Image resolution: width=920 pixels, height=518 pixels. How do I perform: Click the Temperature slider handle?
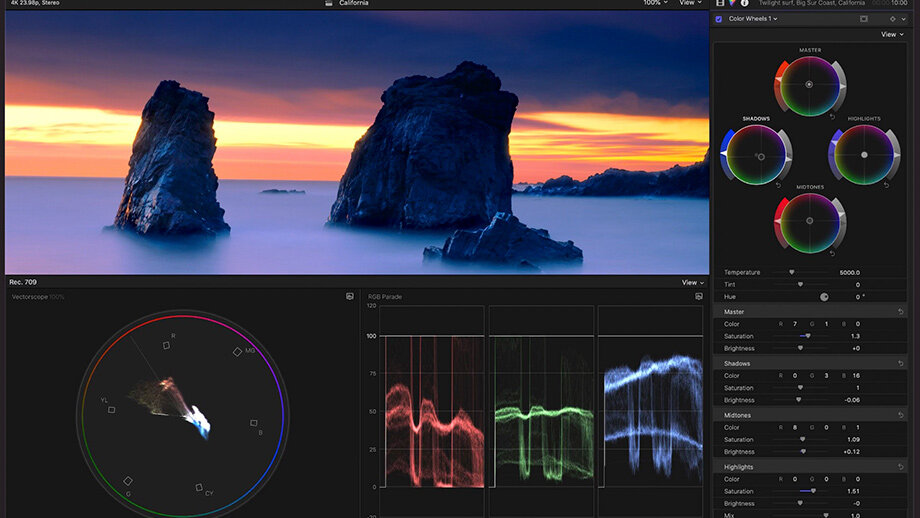tap(792, 272)
